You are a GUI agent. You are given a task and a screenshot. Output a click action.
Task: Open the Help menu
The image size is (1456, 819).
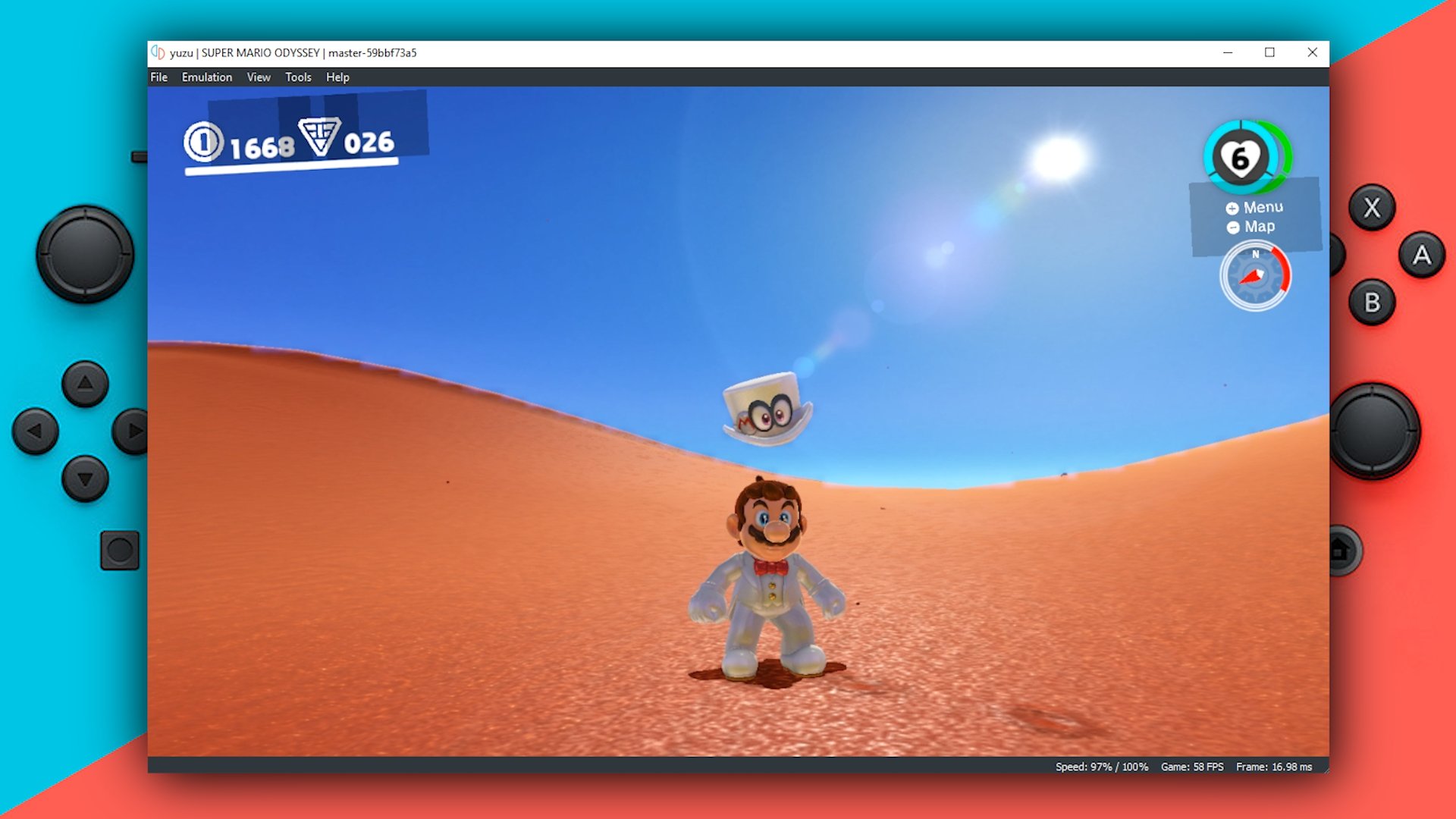pyautogui.click(x=337, y=77)
